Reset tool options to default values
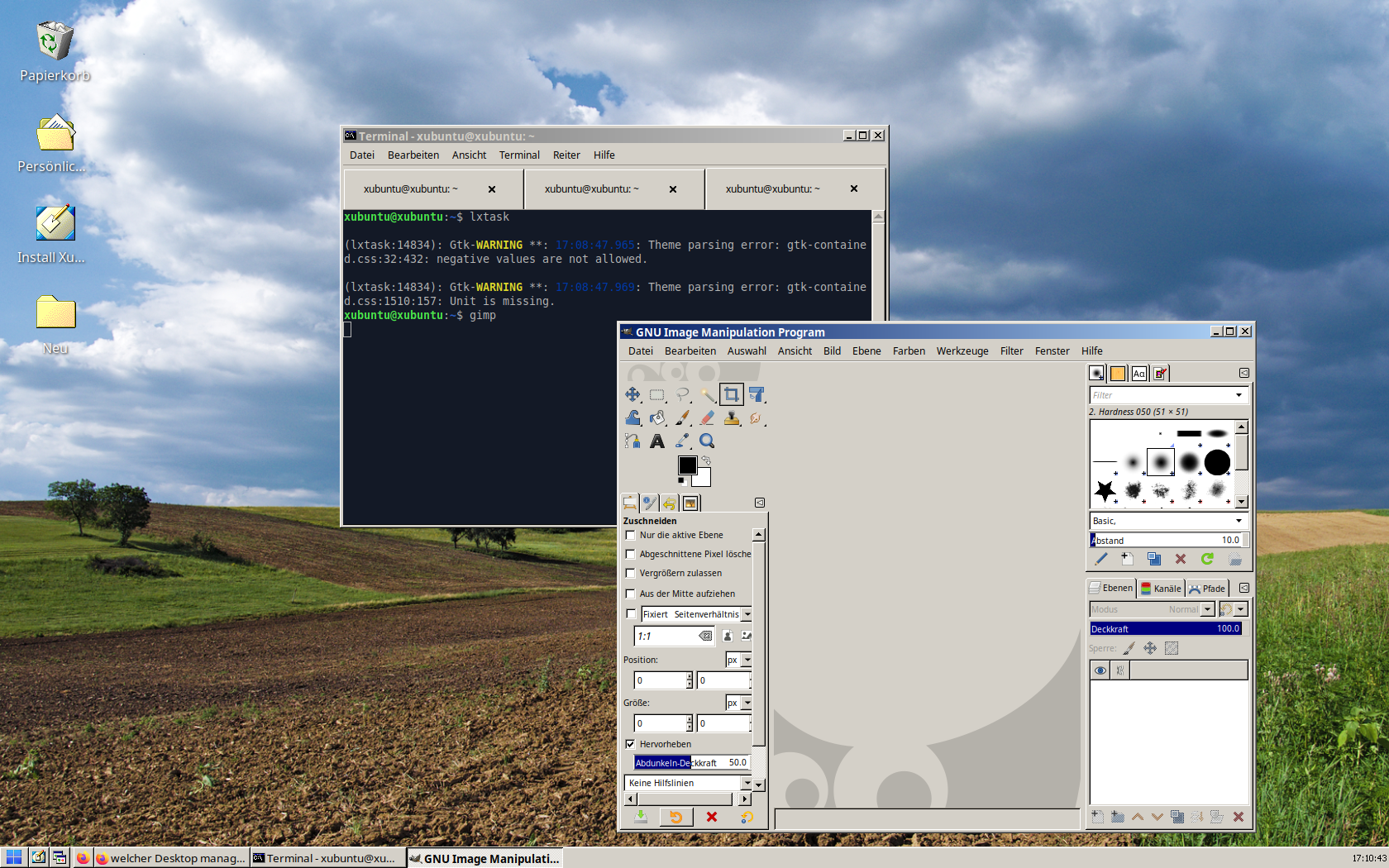 coord(747,817)
